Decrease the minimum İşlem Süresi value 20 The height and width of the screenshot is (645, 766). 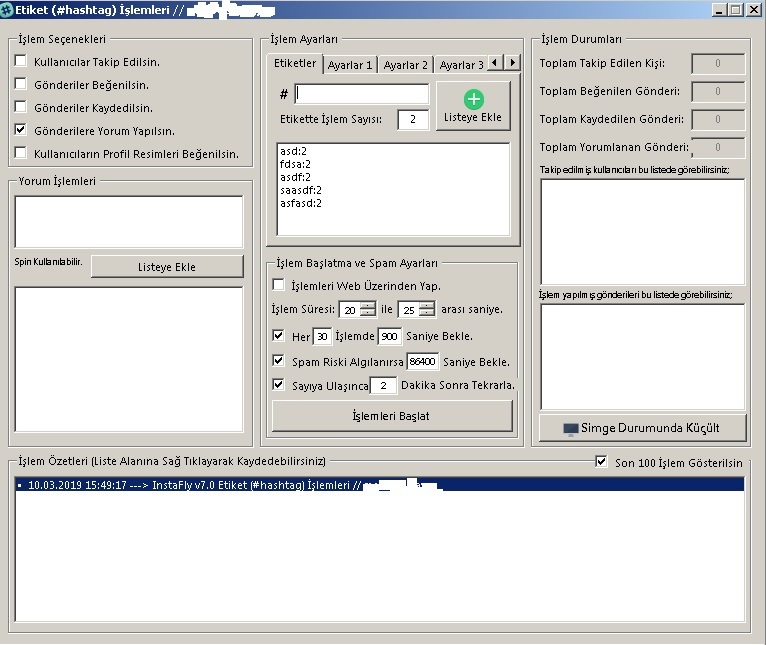click(x=368, y=313)
